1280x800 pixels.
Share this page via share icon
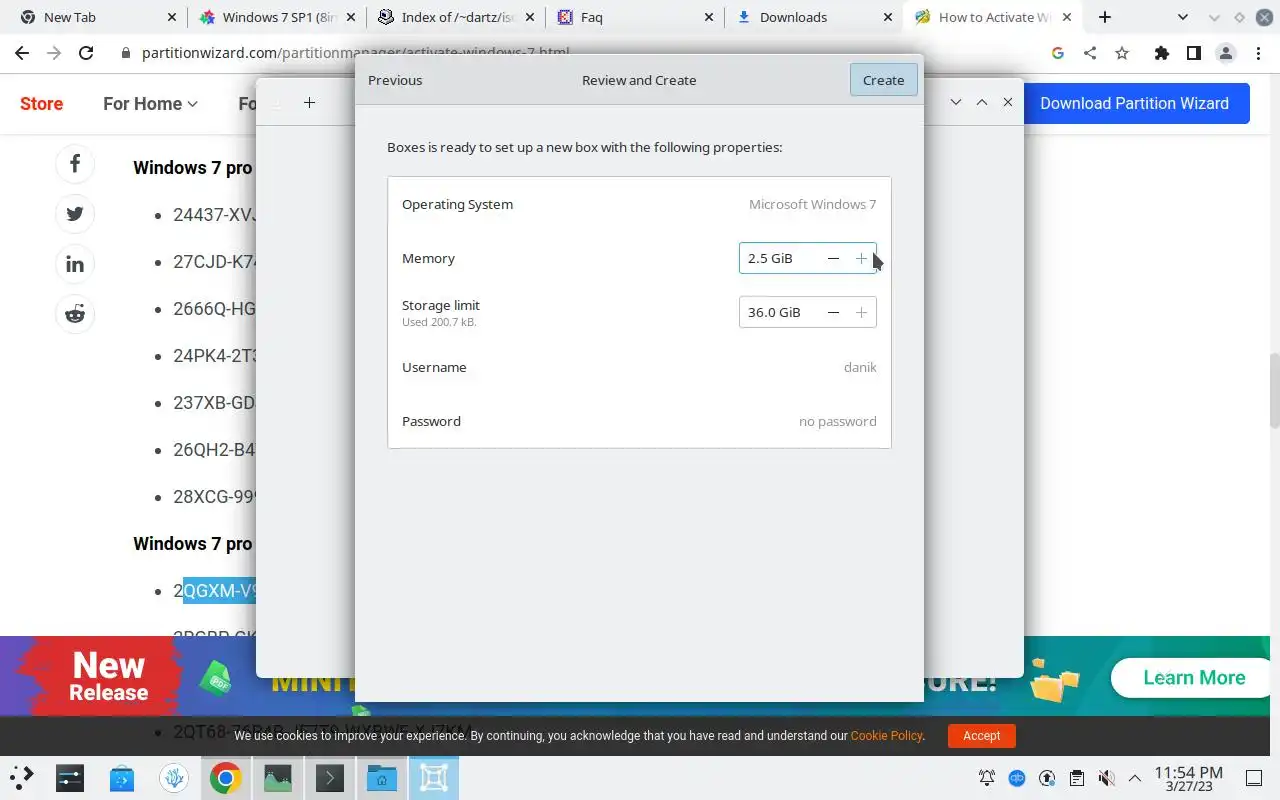[1090, 53]
